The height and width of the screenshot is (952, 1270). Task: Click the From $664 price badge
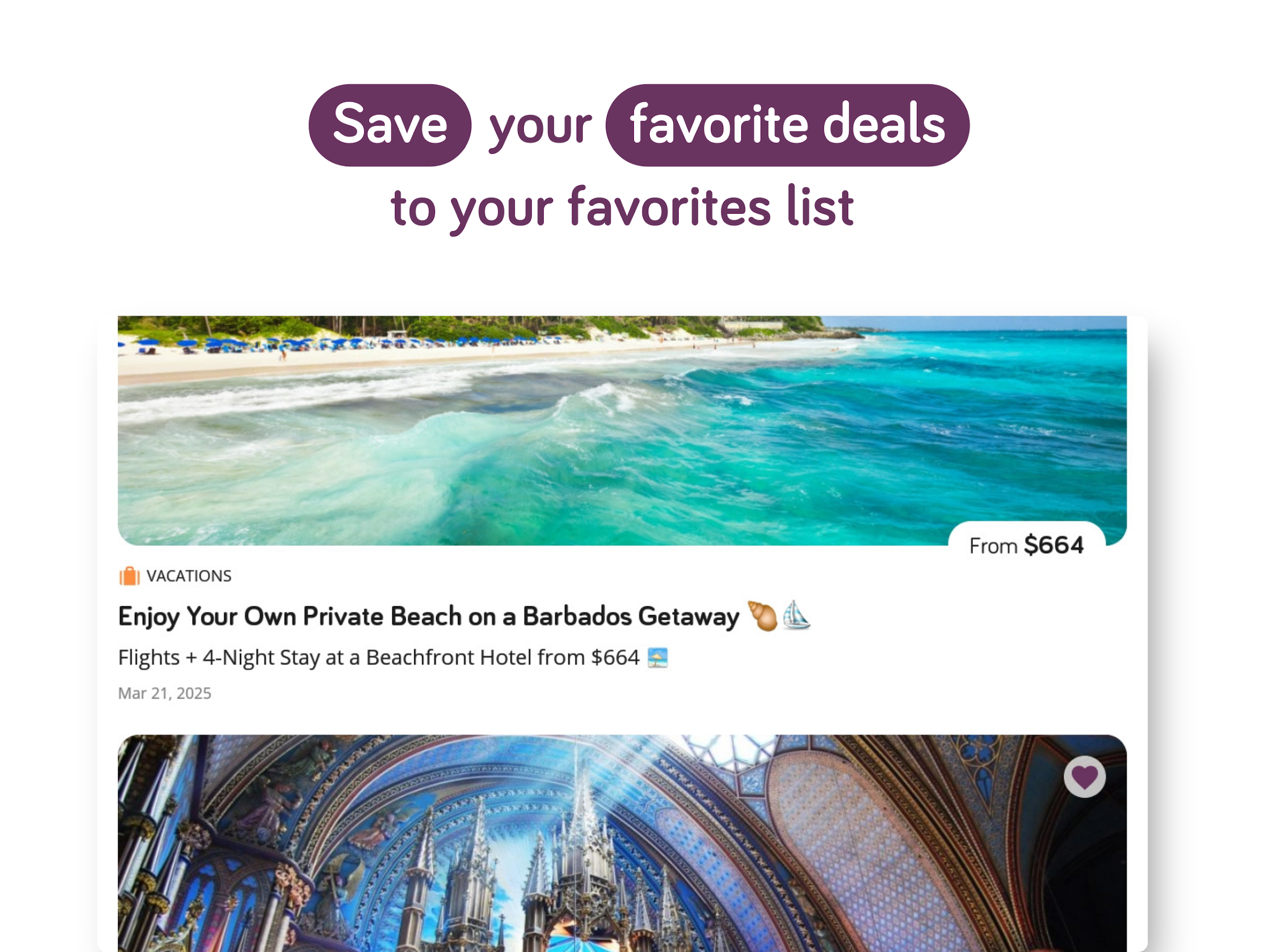pyautogui.click(x=1026, y=545)
